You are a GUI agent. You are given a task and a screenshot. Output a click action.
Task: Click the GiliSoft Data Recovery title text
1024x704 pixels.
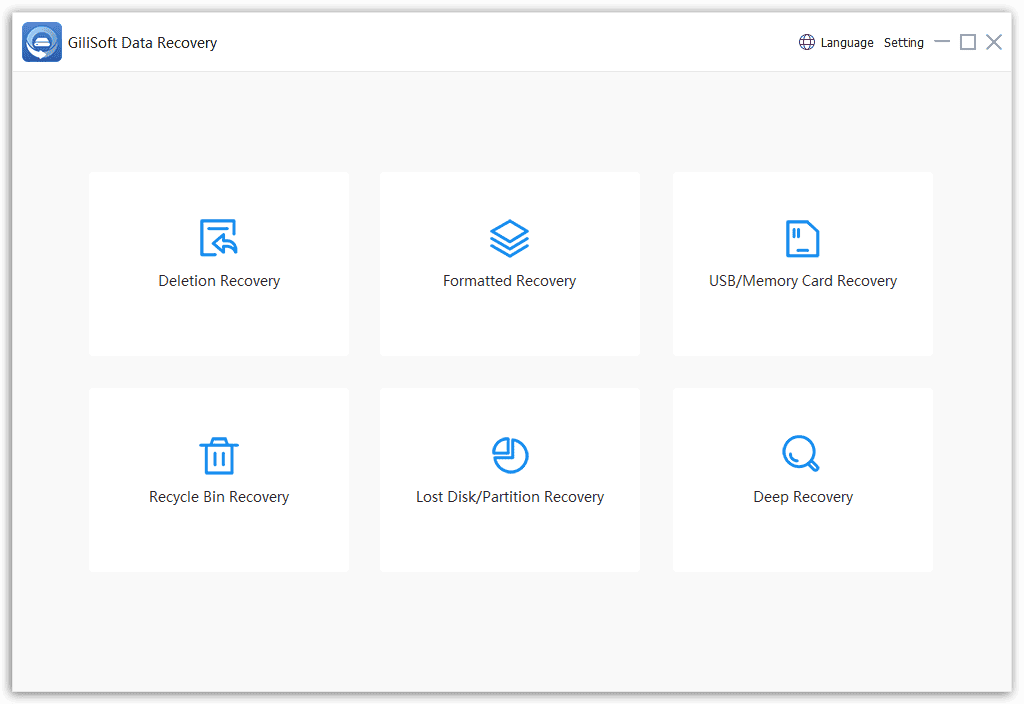142,43
